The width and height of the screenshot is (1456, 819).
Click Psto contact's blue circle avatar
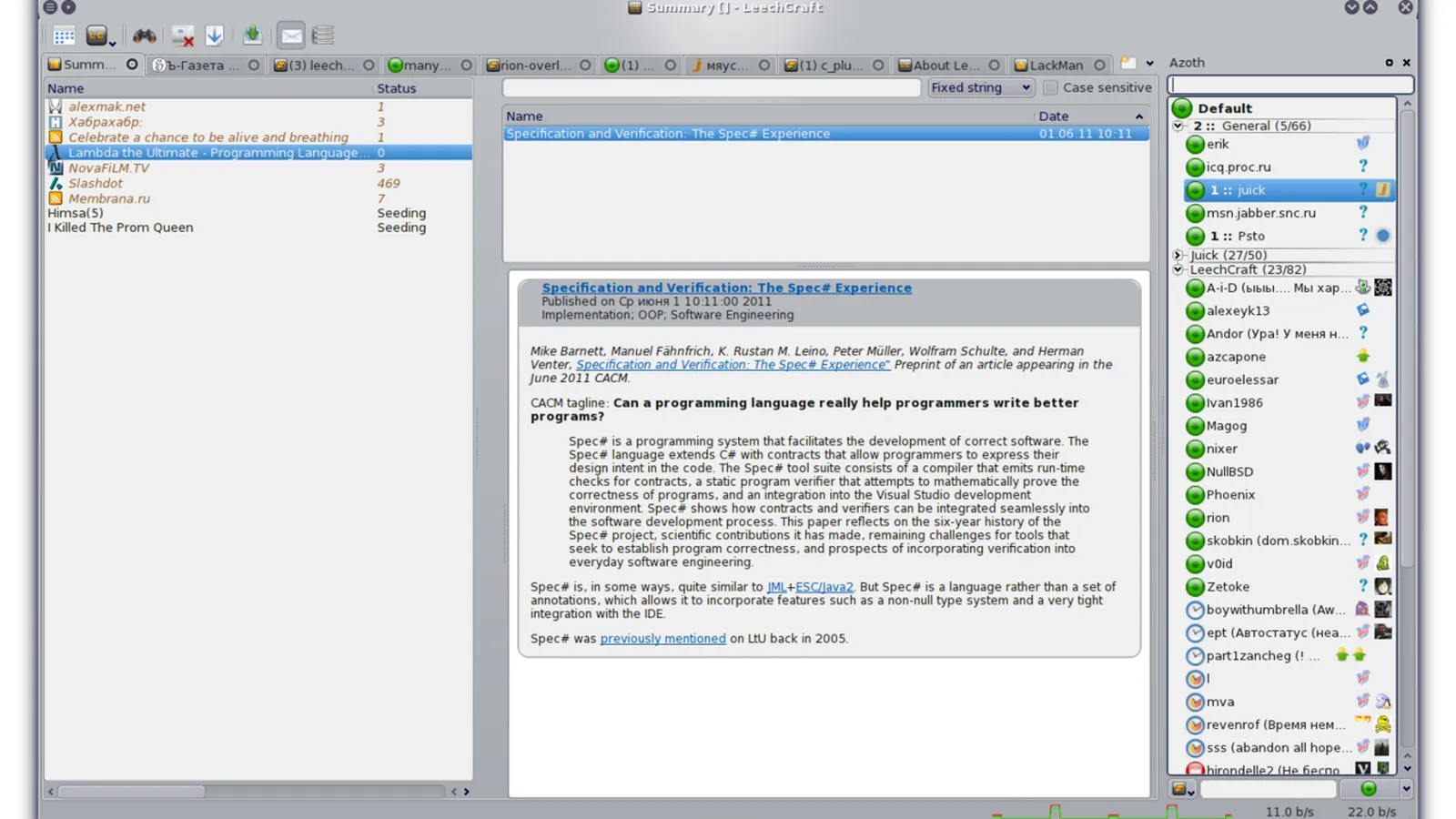(1383, 236)
